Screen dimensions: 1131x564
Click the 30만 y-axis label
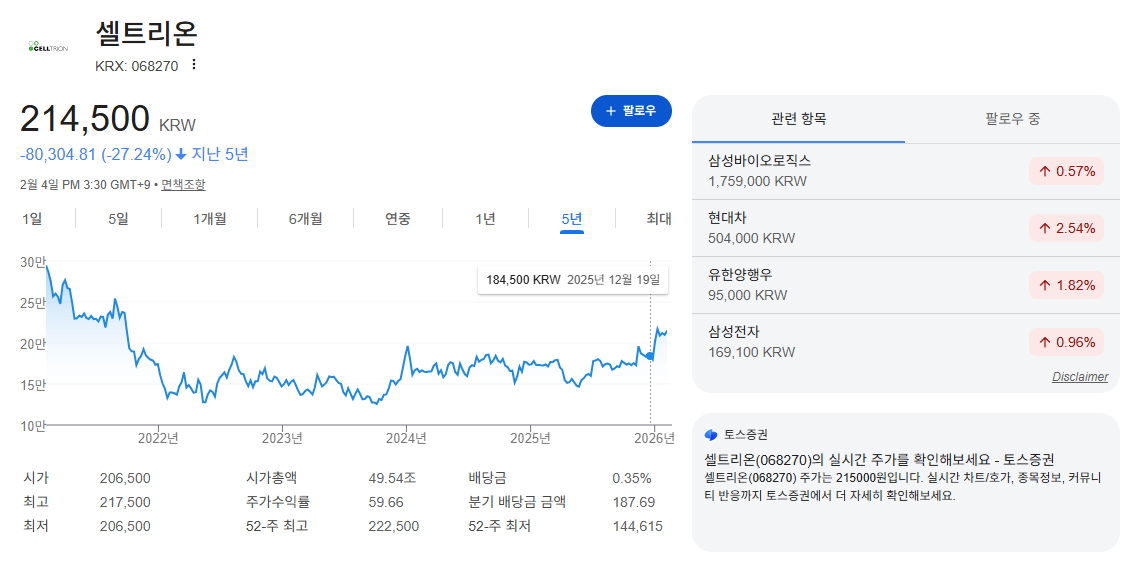[33, 263]
